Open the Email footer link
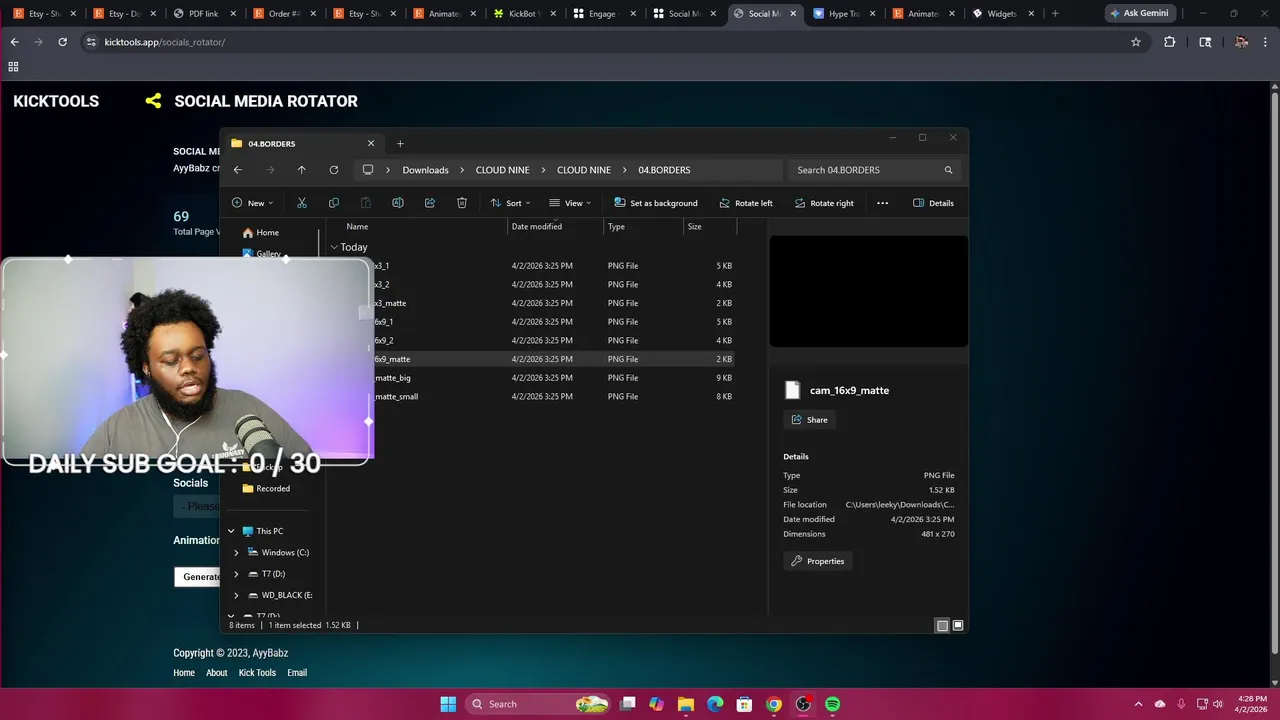This screenshot has width=1280, height=720. coord(297,673)
